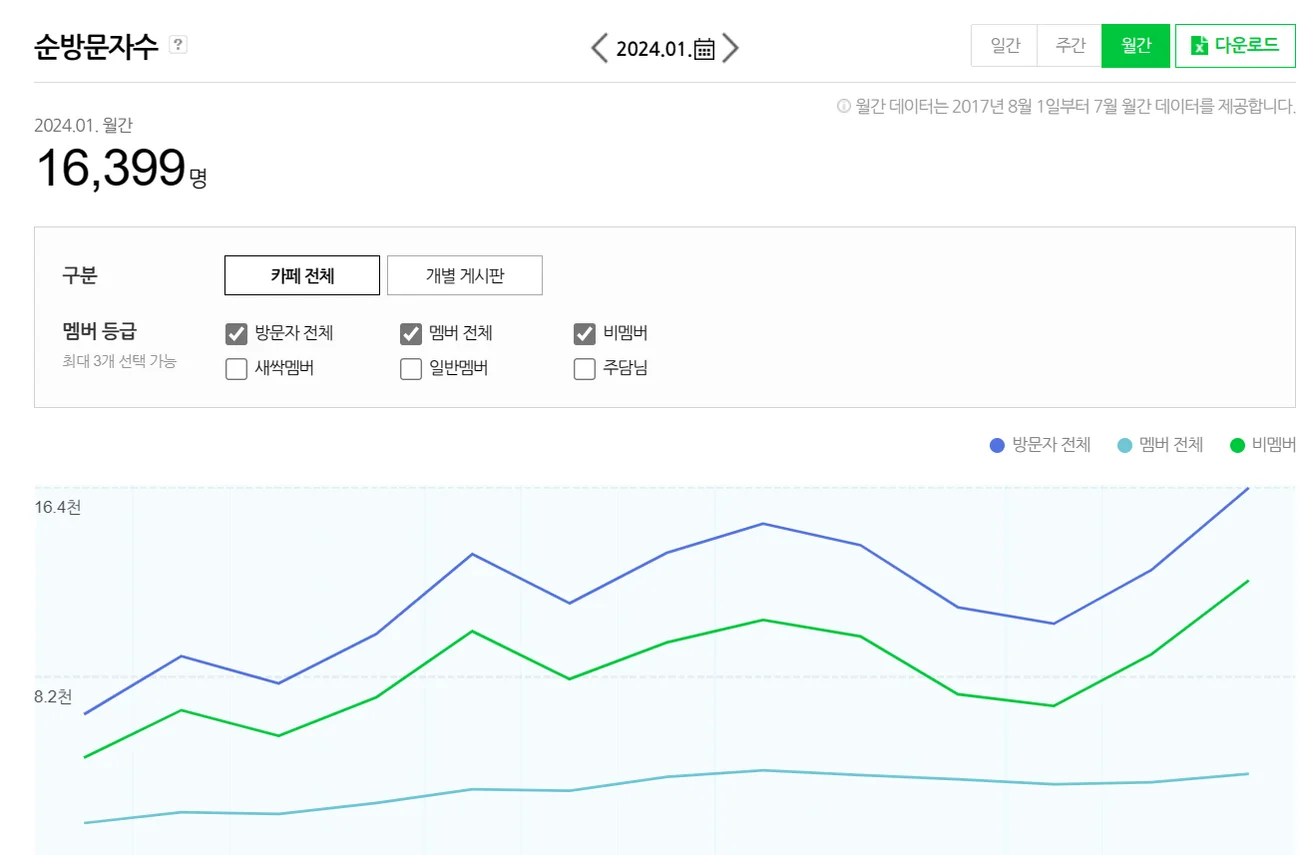The image size is (1304, 855).
Task: Uncheck the 방문자 전체 checkbox
Action: pyautogui.click(x=236, y=334)
